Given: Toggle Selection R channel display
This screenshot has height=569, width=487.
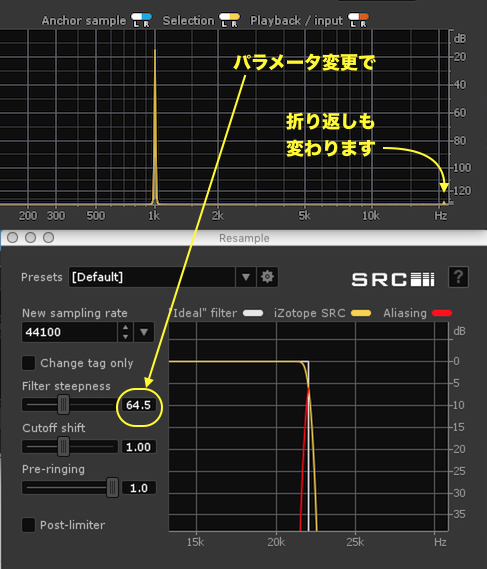Looking at the screenshot, I should pos(234,20).
